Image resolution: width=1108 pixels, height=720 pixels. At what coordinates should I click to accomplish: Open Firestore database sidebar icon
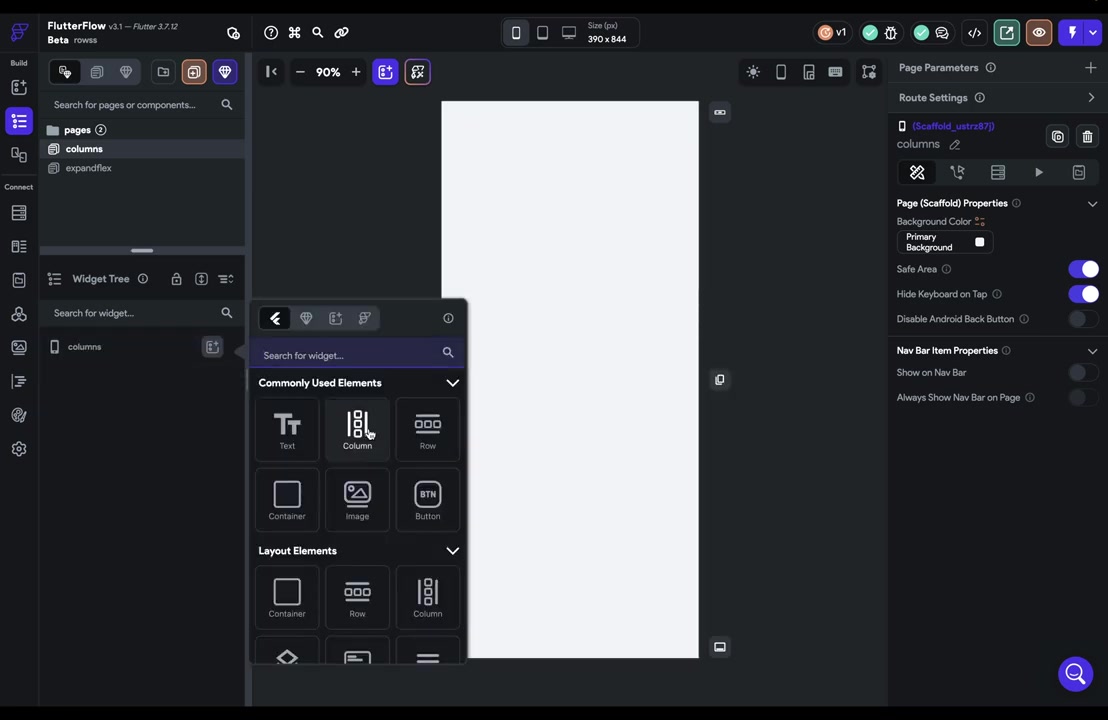tap(19, 213)
